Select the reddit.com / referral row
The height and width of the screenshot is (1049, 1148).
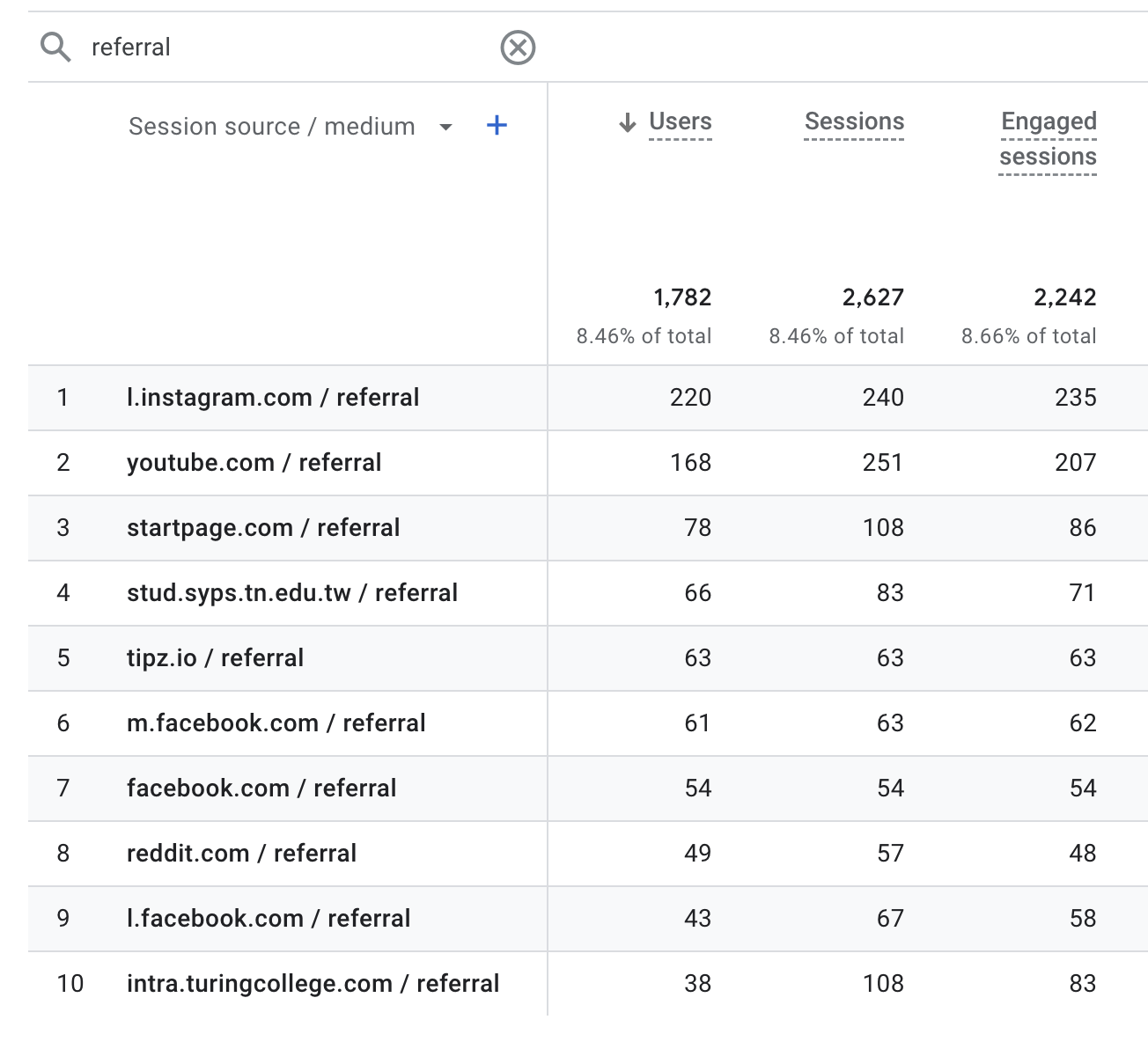tap(588, 854)
